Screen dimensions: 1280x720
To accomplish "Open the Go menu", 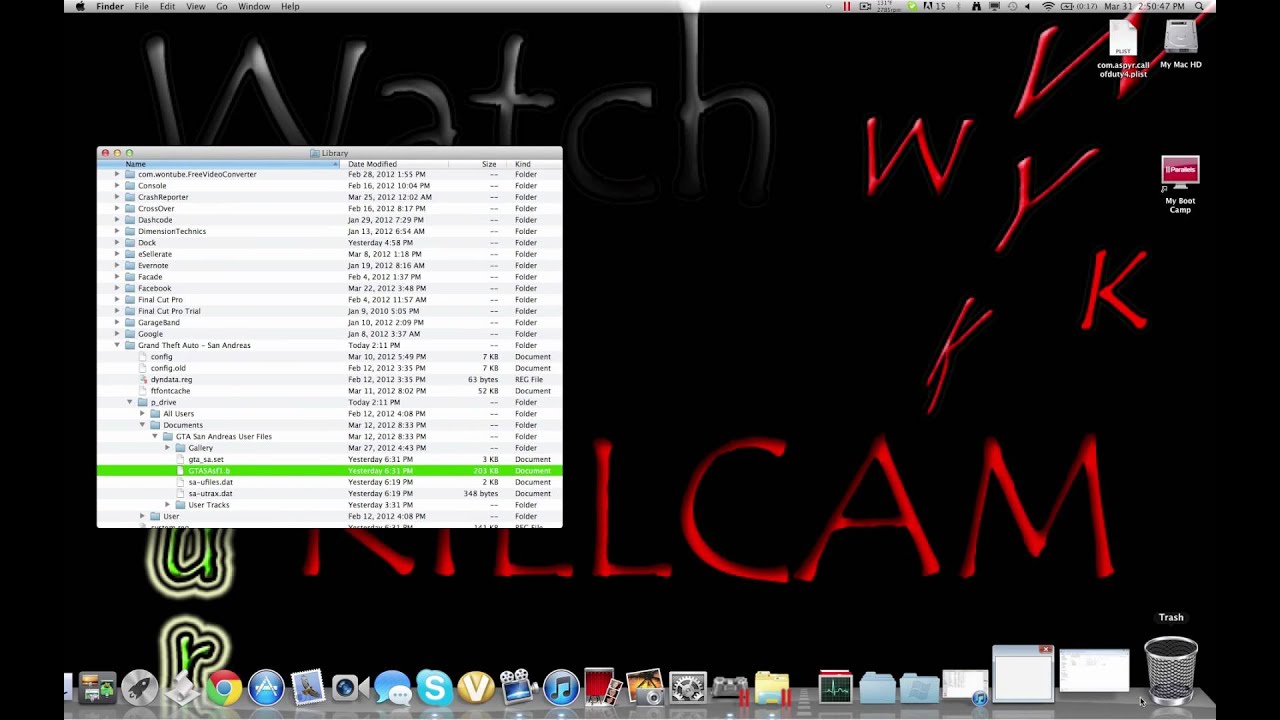I will 222,6.
